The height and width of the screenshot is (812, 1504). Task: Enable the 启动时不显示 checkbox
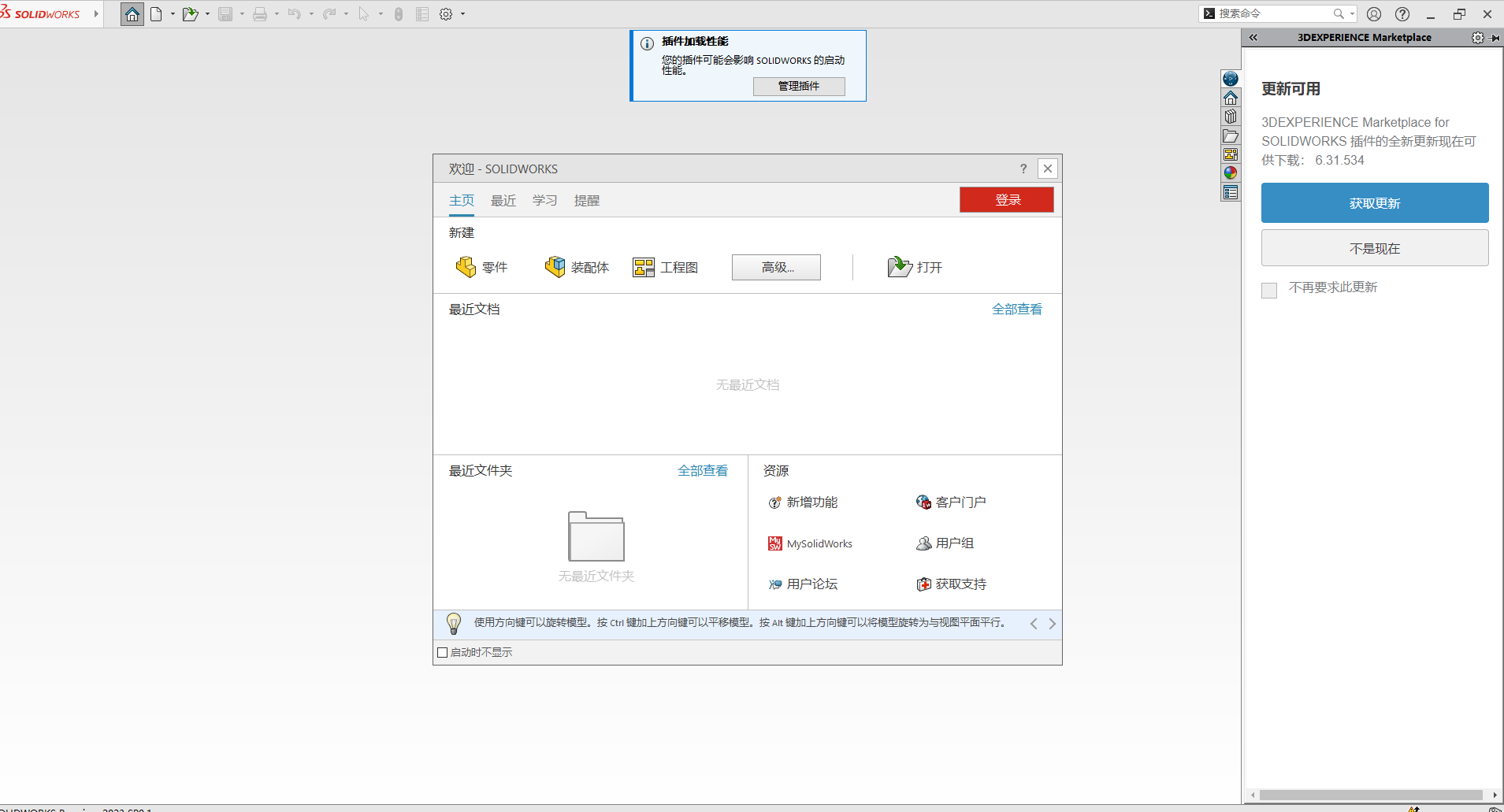point(442,651)
